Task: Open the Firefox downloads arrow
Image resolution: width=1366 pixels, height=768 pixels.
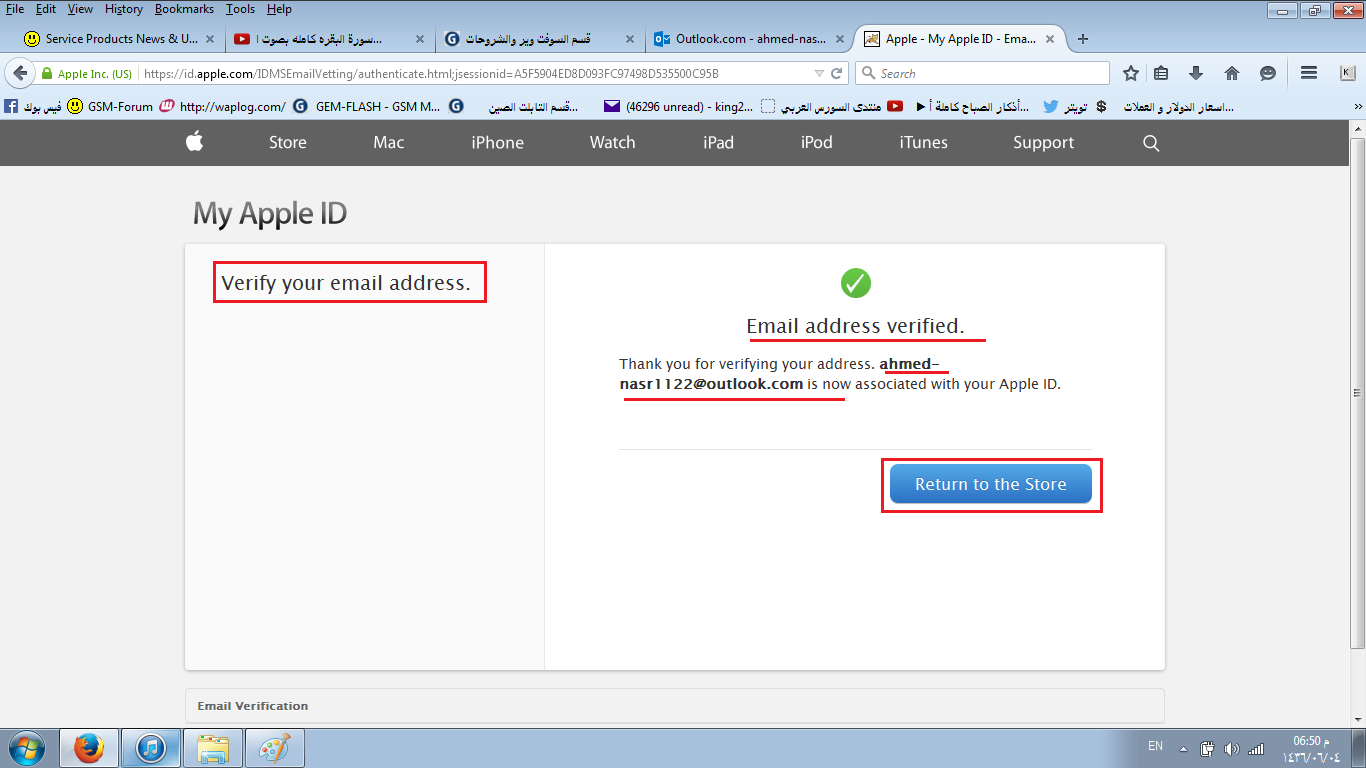Action: coord(1196,73)
